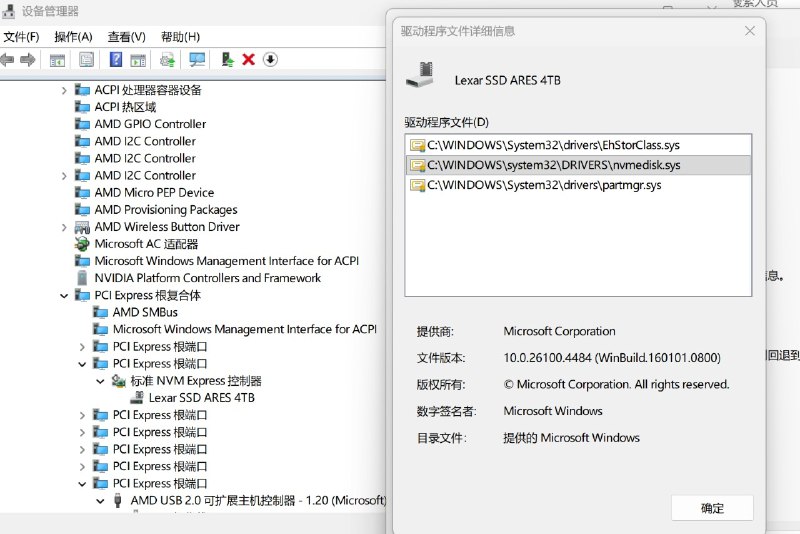This screenshot has height=534, width=800.
Task: Click the Lexar SSD ARES 4TB drive icon in the tree
Action: 137,398
